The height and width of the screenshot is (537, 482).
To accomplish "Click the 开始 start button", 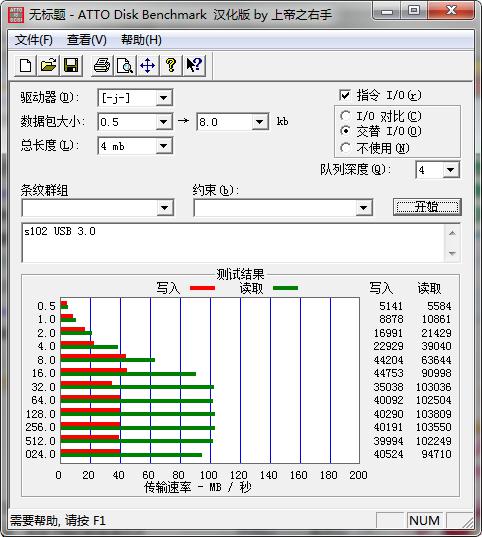I will point(427,207).
